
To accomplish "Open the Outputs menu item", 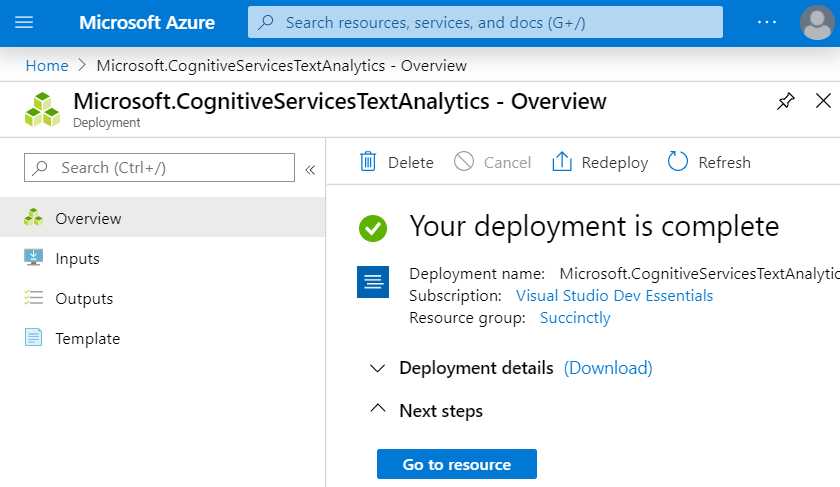I will [x=162, y=298].
